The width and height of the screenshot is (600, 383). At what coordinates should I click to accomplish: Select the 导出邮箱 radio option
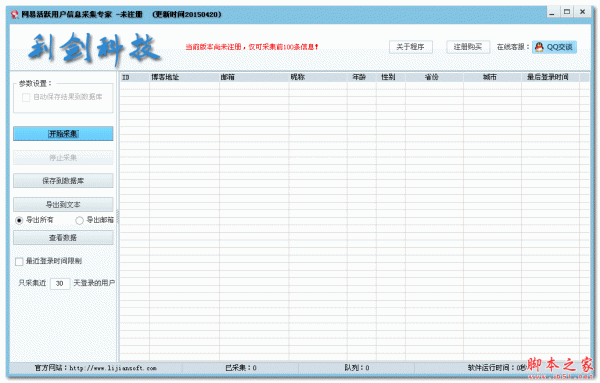pos(79,220)
